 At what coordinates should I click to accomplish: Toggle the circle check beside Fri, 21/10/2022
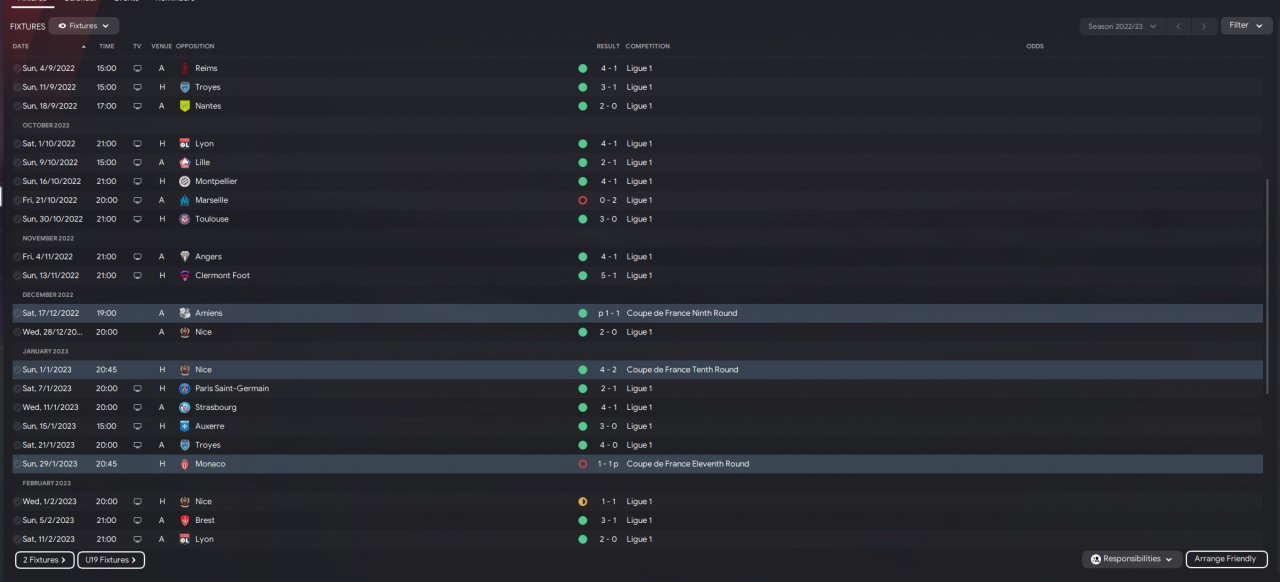tap(17, 200)
